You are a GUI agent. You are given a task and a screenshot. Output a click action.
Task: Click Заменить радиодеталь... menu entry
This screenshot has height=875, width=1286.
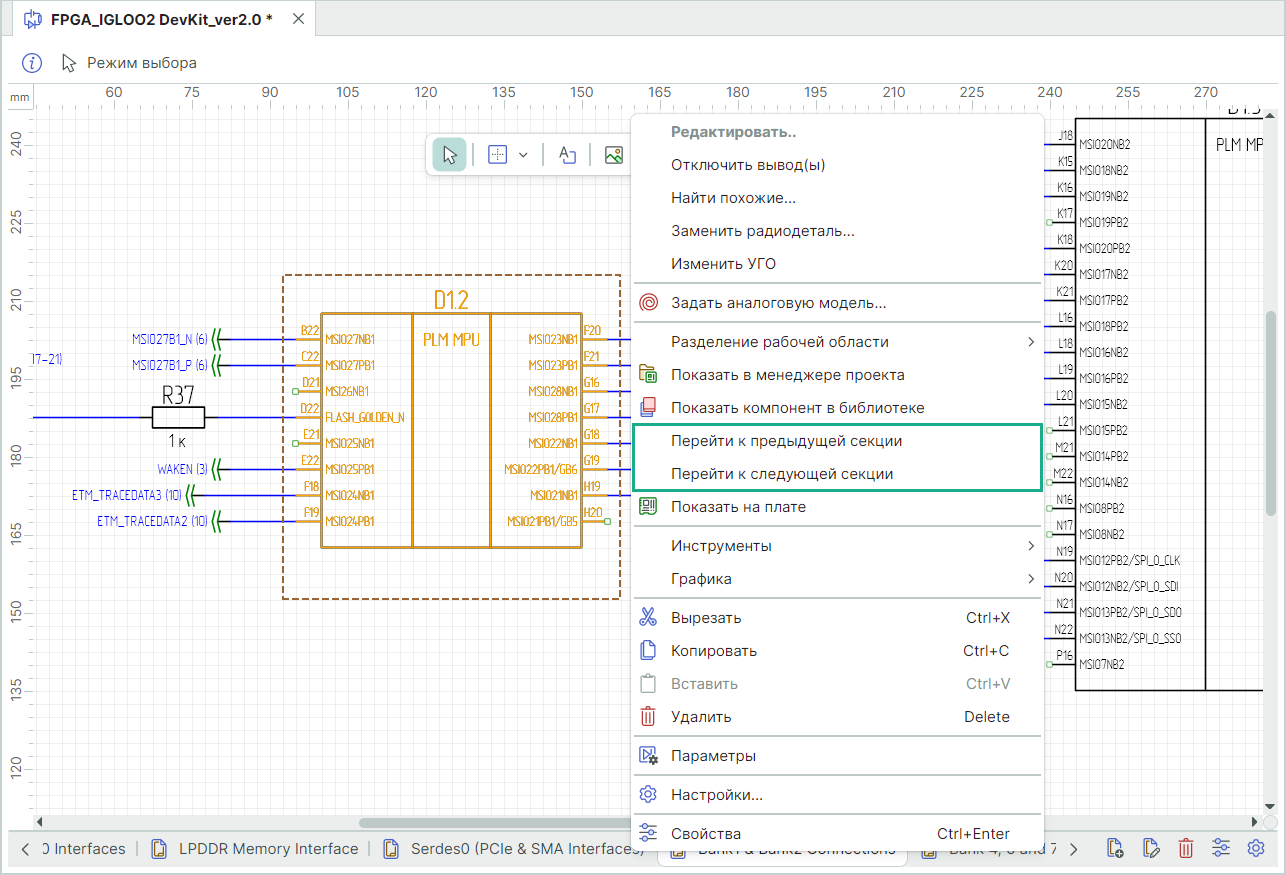pos(762,231)
